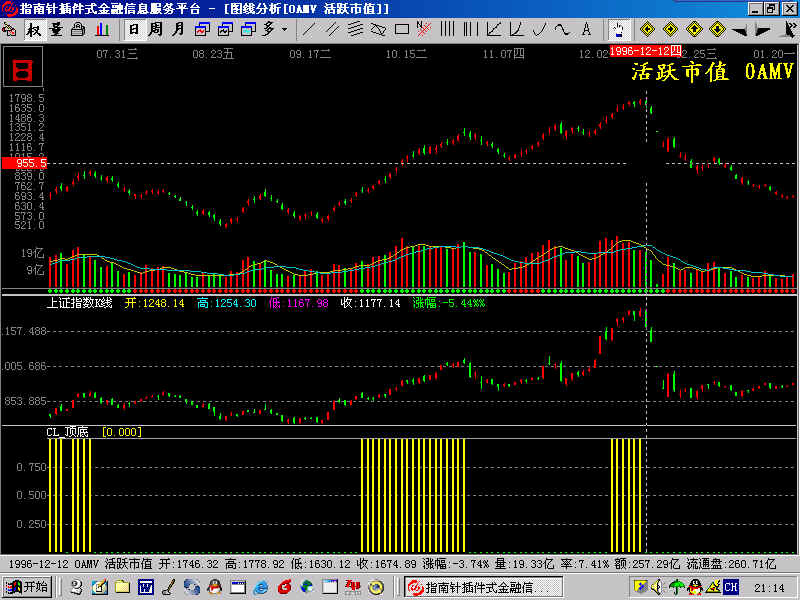The image size is (800, 600).
Task: Click 额:257.29亿 in status bar
Action: (x=647, y=564)
